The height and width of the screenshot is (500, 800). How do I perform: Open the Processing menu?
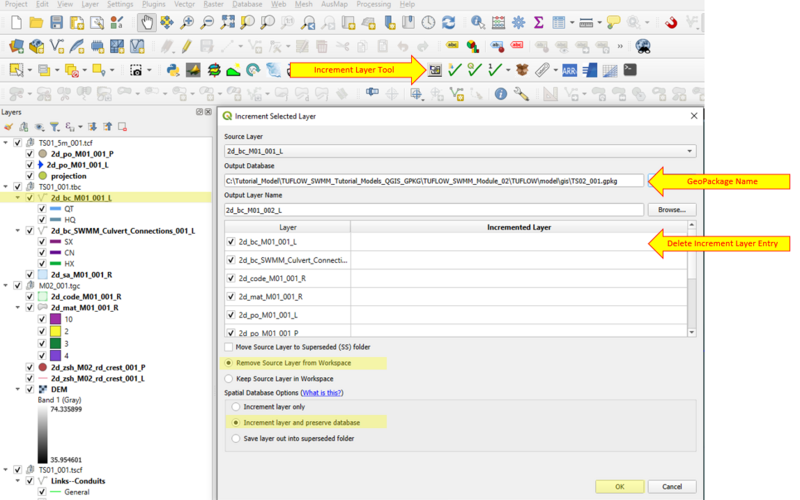pyautogui.click(x=373, y=5)
